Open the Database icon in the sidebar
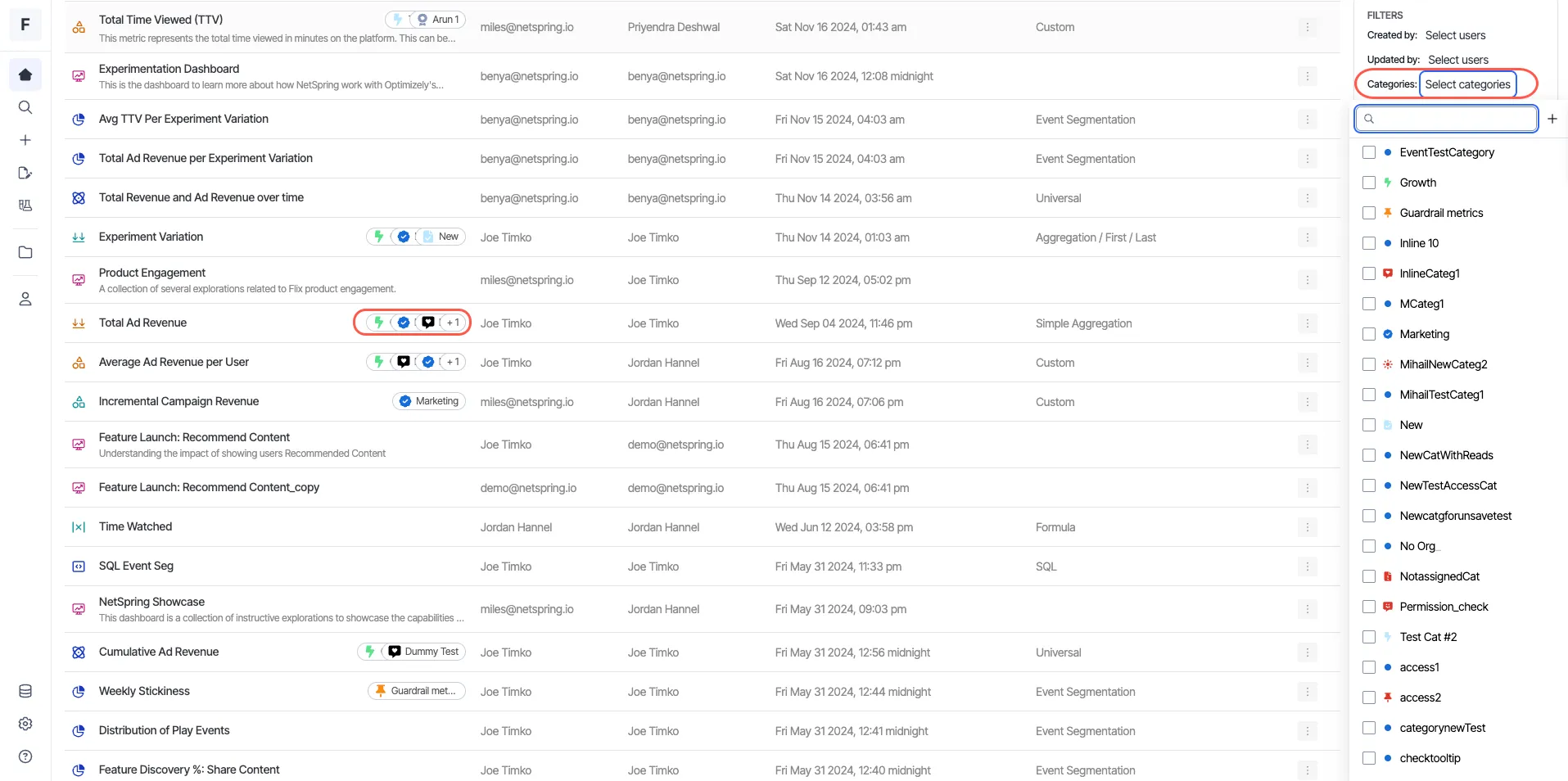 point(25,691)
